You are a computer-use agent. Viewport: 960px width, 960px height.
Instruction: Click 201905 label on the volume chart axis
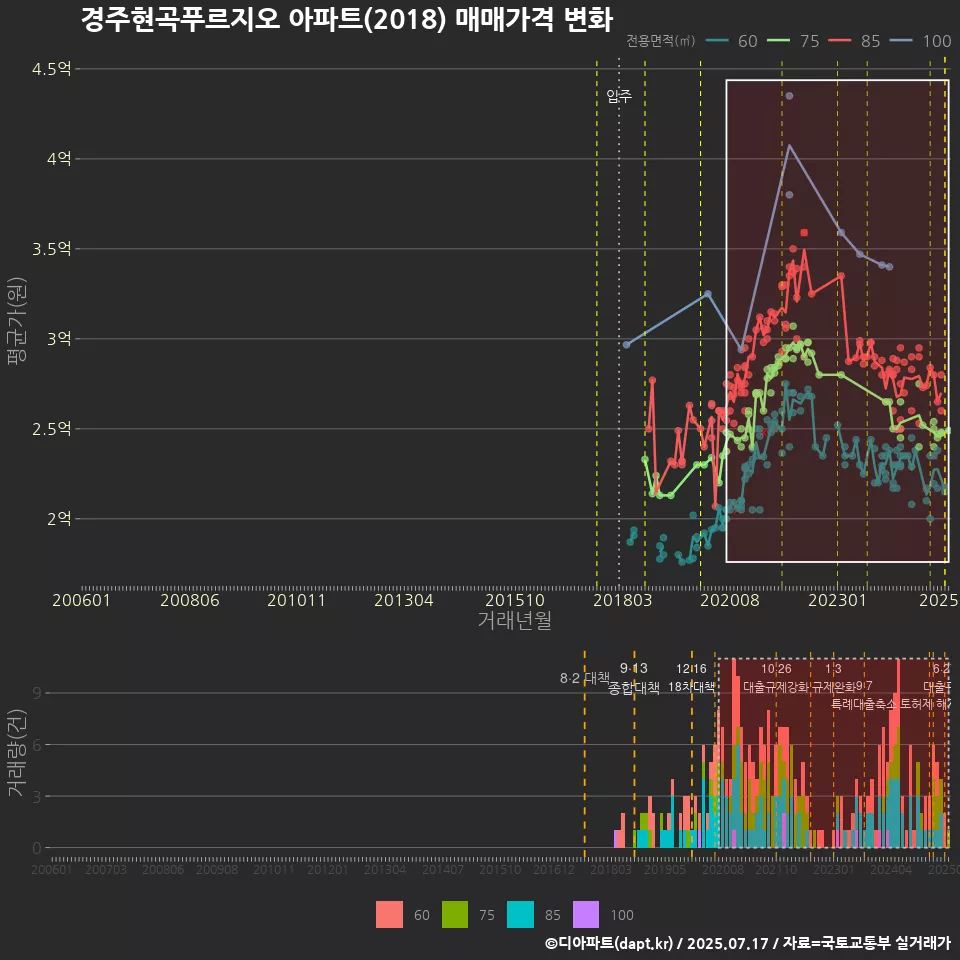tap(665, 869)
